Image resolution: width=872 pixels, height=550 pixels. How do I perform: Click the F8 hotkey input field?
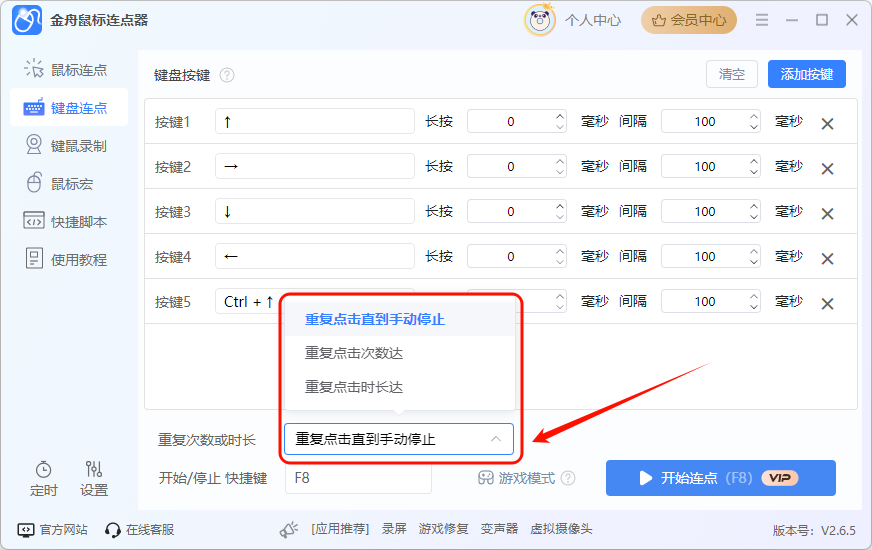(358, 478)
